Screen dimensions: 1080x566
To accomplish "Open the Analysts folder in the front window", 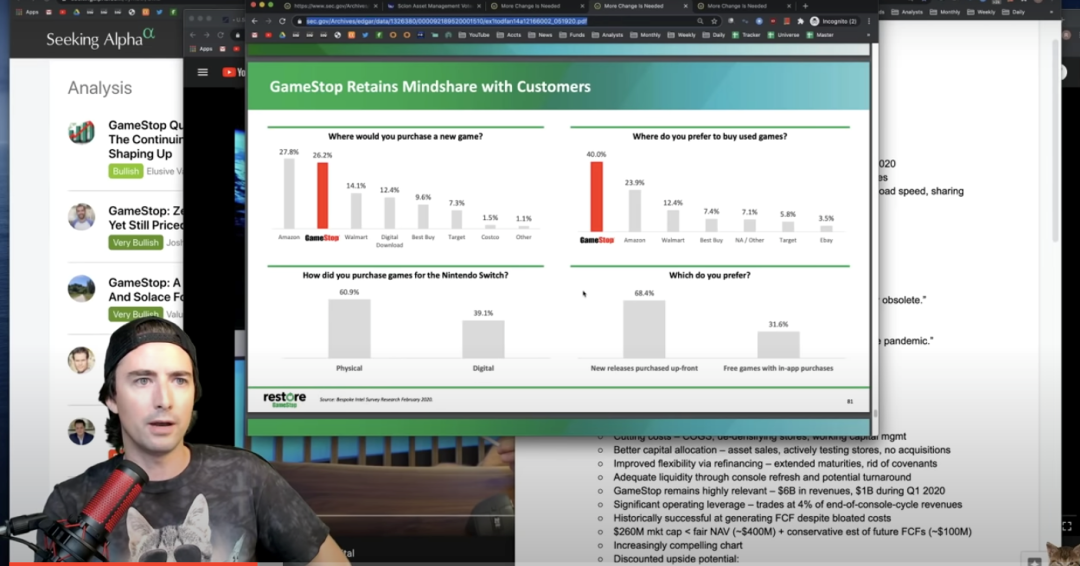I will pos(608,35).
